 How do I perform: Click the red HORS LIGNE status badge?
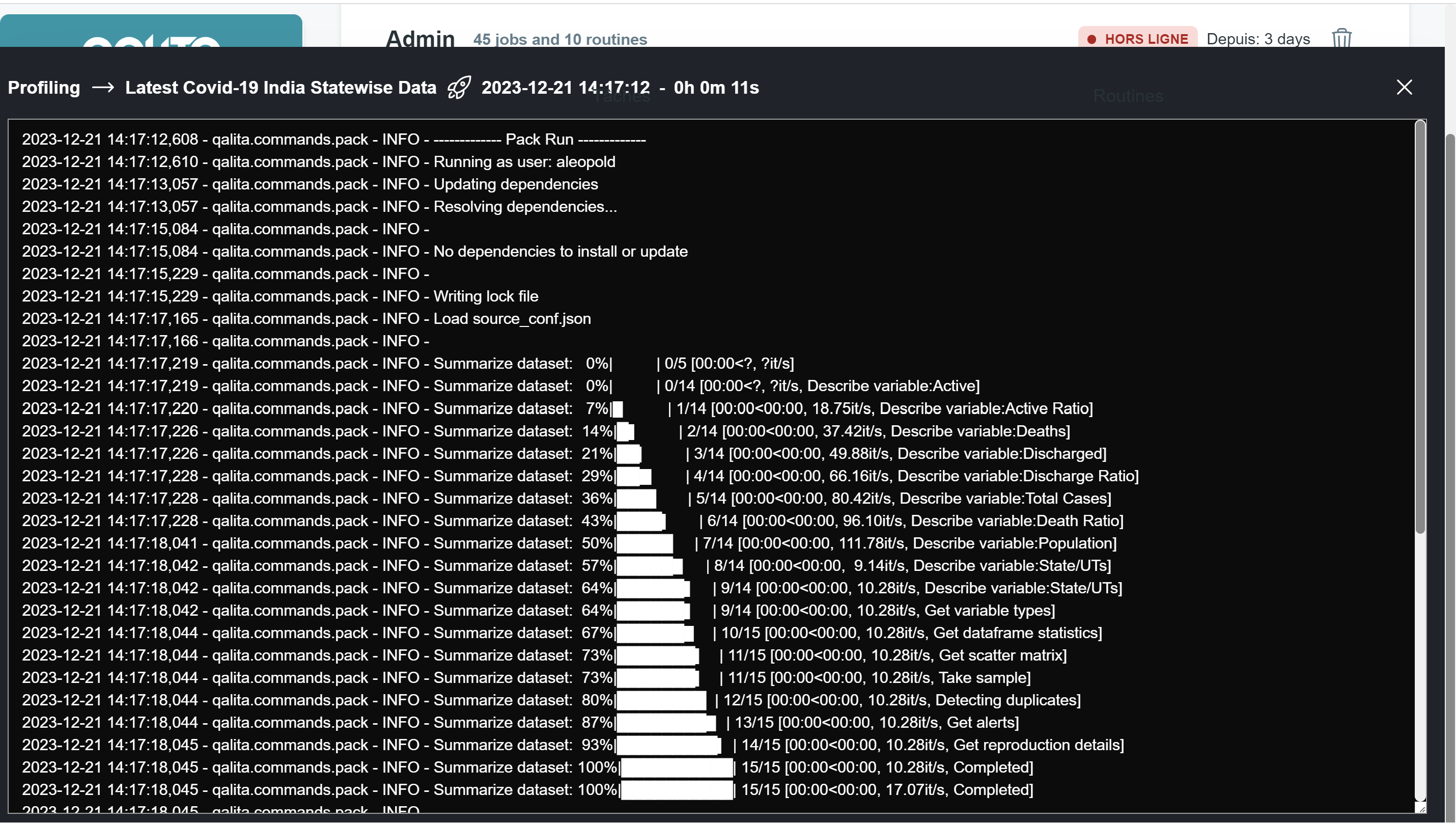1138,38
